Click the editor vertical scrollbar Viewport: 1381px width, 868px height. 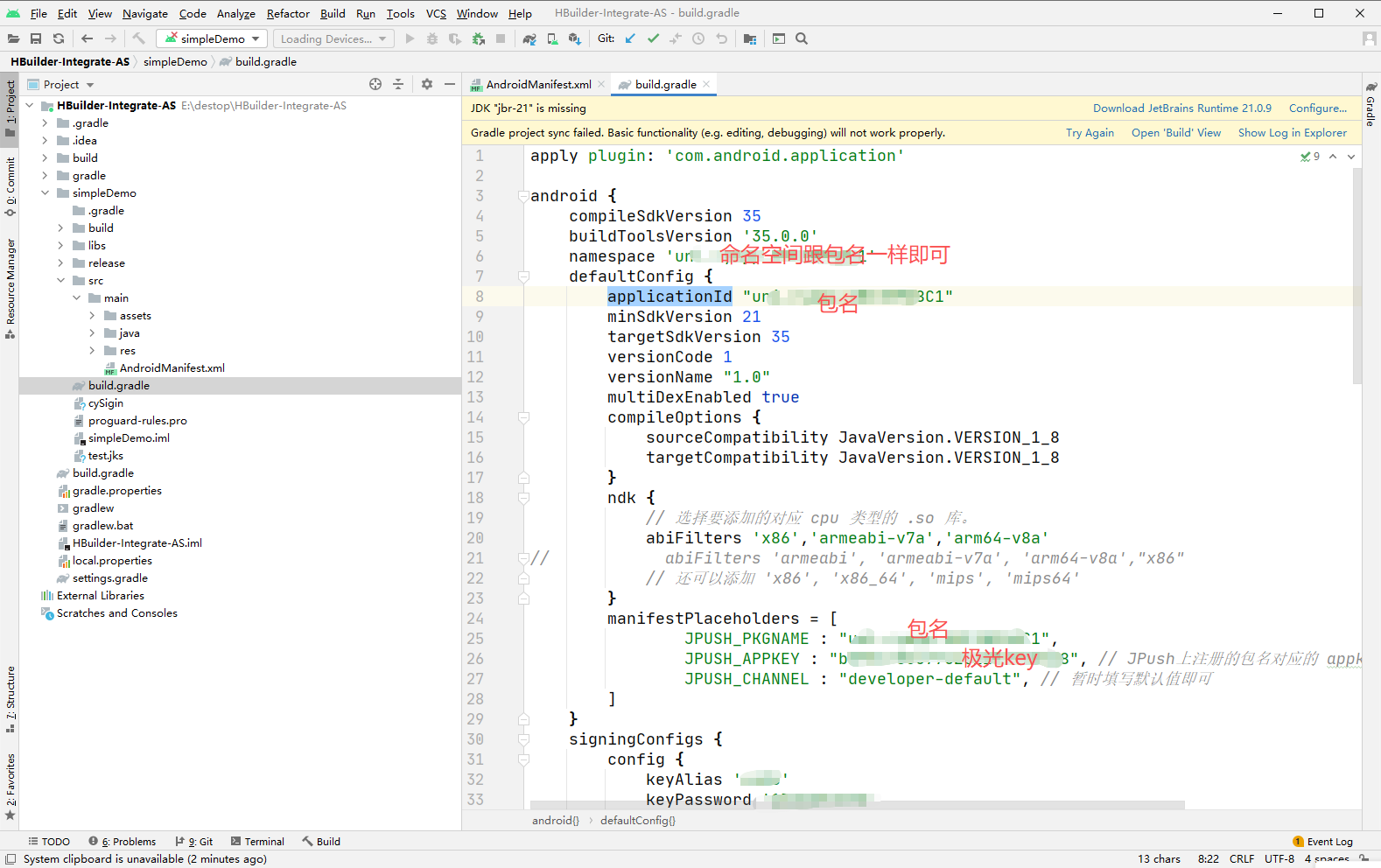(x=1357, y=275)
